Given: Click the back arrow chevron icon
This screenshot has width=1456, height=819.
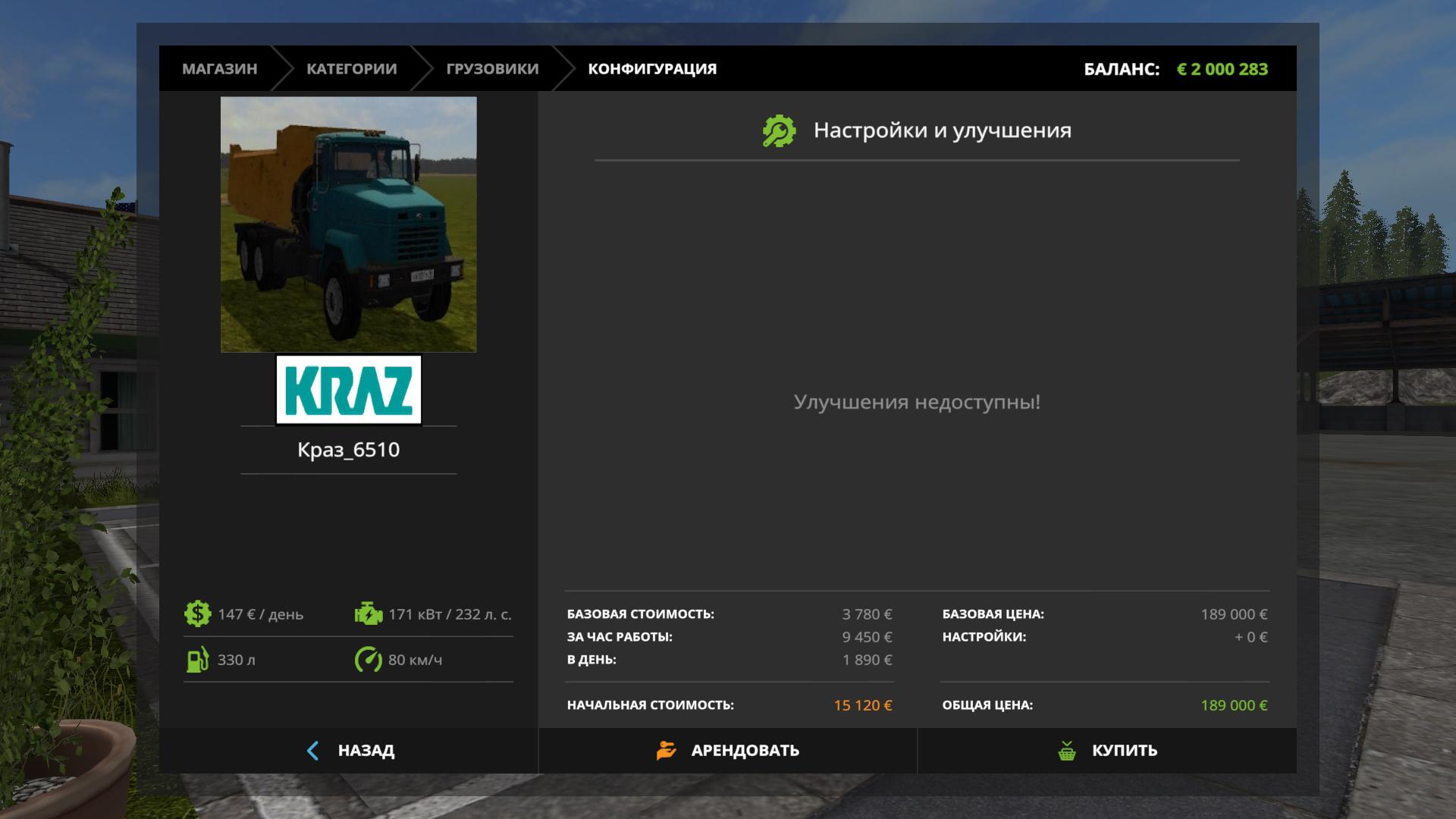Looking at the screenshot, I should click(312, 751).
